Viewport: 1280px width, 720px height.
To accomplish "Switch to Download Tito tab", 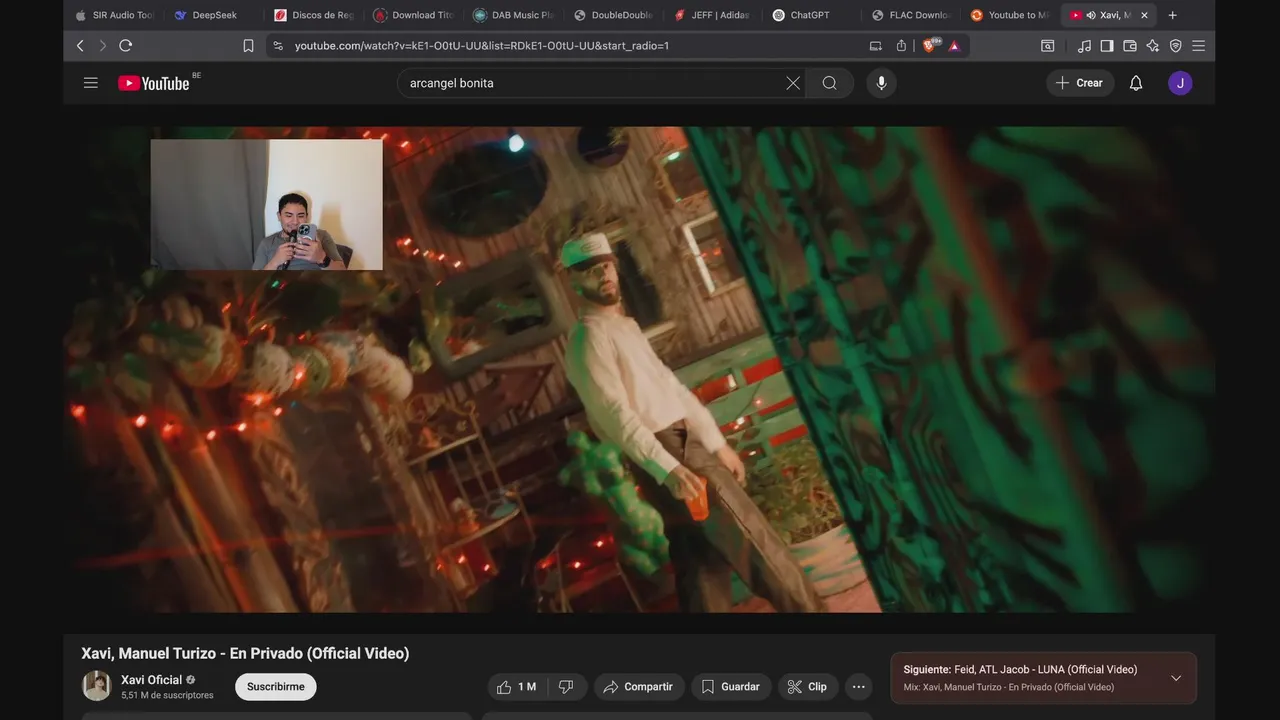I will point(412,15).
